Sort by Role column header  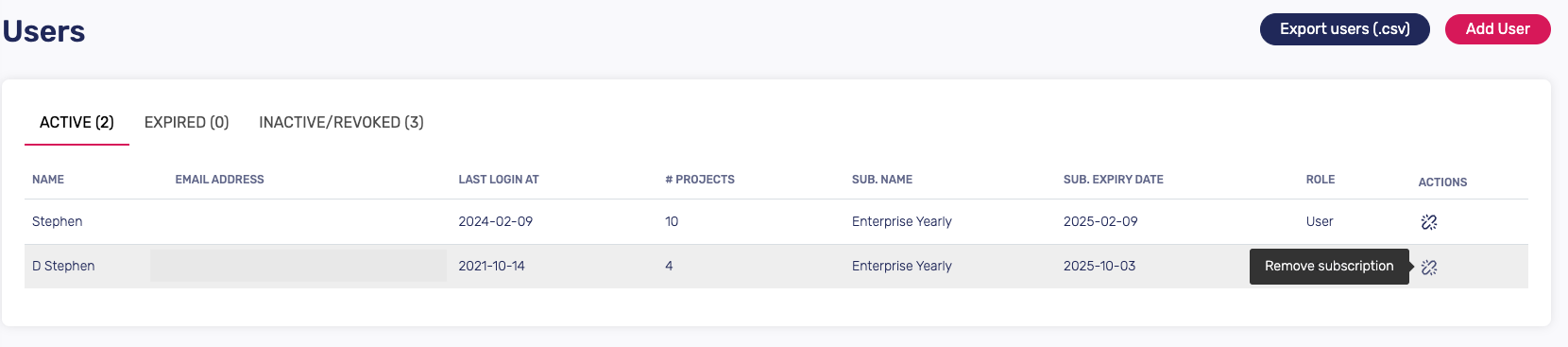coord(1321,180)
